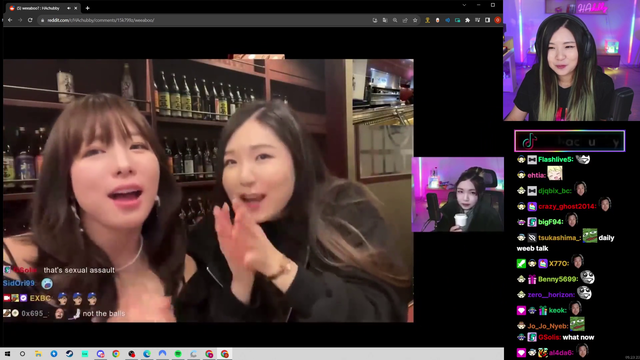Viewport: 640px width, 360px height.
Task: Open File Explorer from the taskbar
Action: pyautogui.click(x=38, y=354)
